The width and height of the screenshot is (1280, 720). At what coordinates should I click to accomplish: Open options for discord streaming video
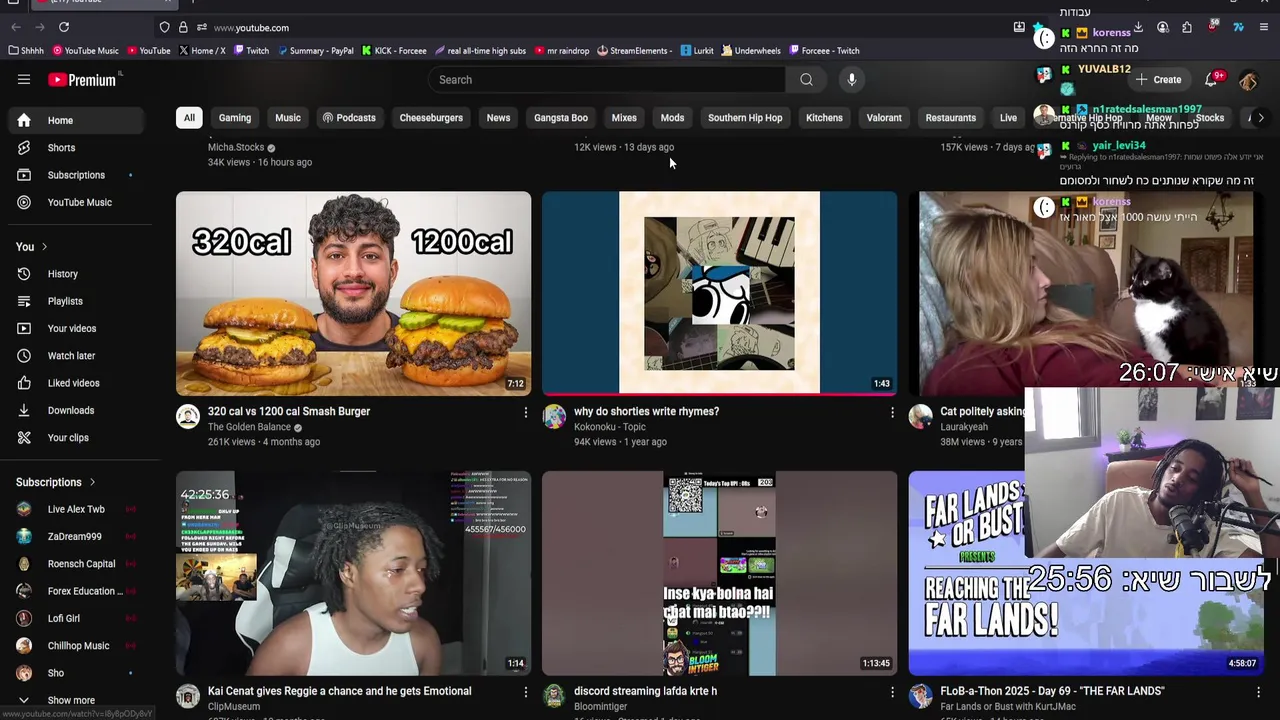(892, 692)
